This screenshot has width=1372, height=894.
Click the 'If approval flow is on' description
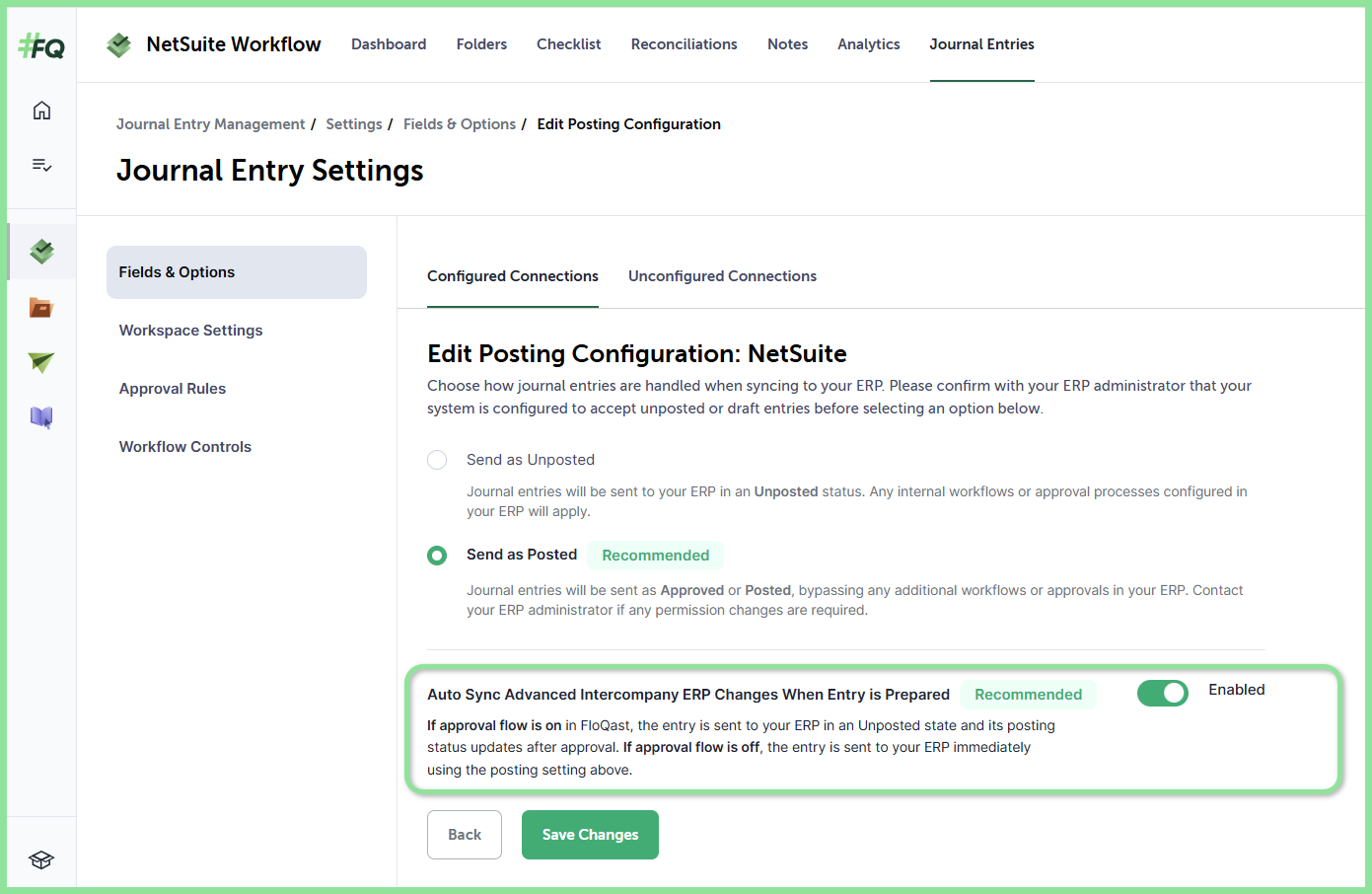742,748
